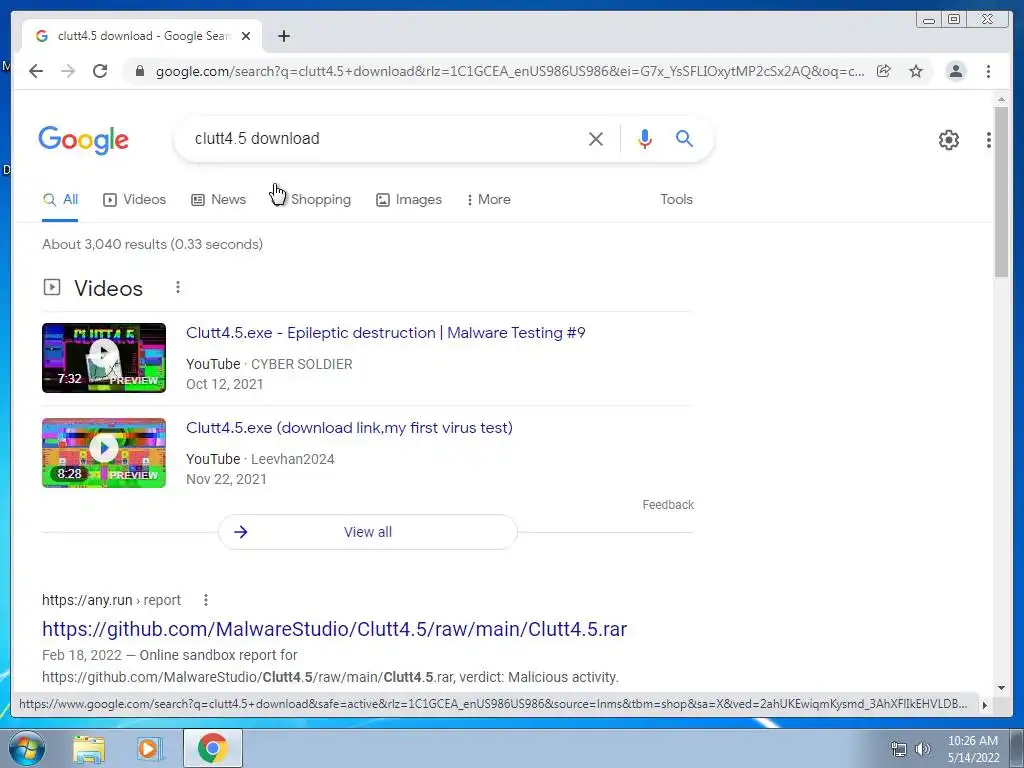Open the Chrome profile avatar
This screenshot has height=768, width=1024.
[955, 71]
